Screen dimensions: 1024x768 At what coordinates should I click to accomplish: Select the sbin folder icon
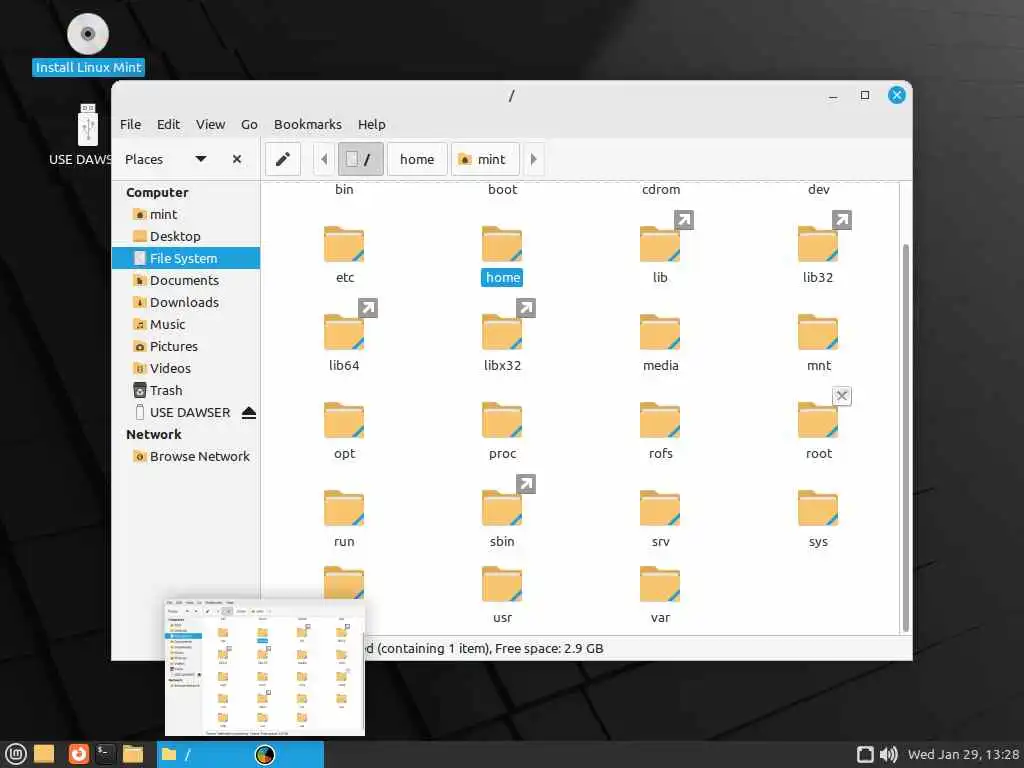coord(502,509)
